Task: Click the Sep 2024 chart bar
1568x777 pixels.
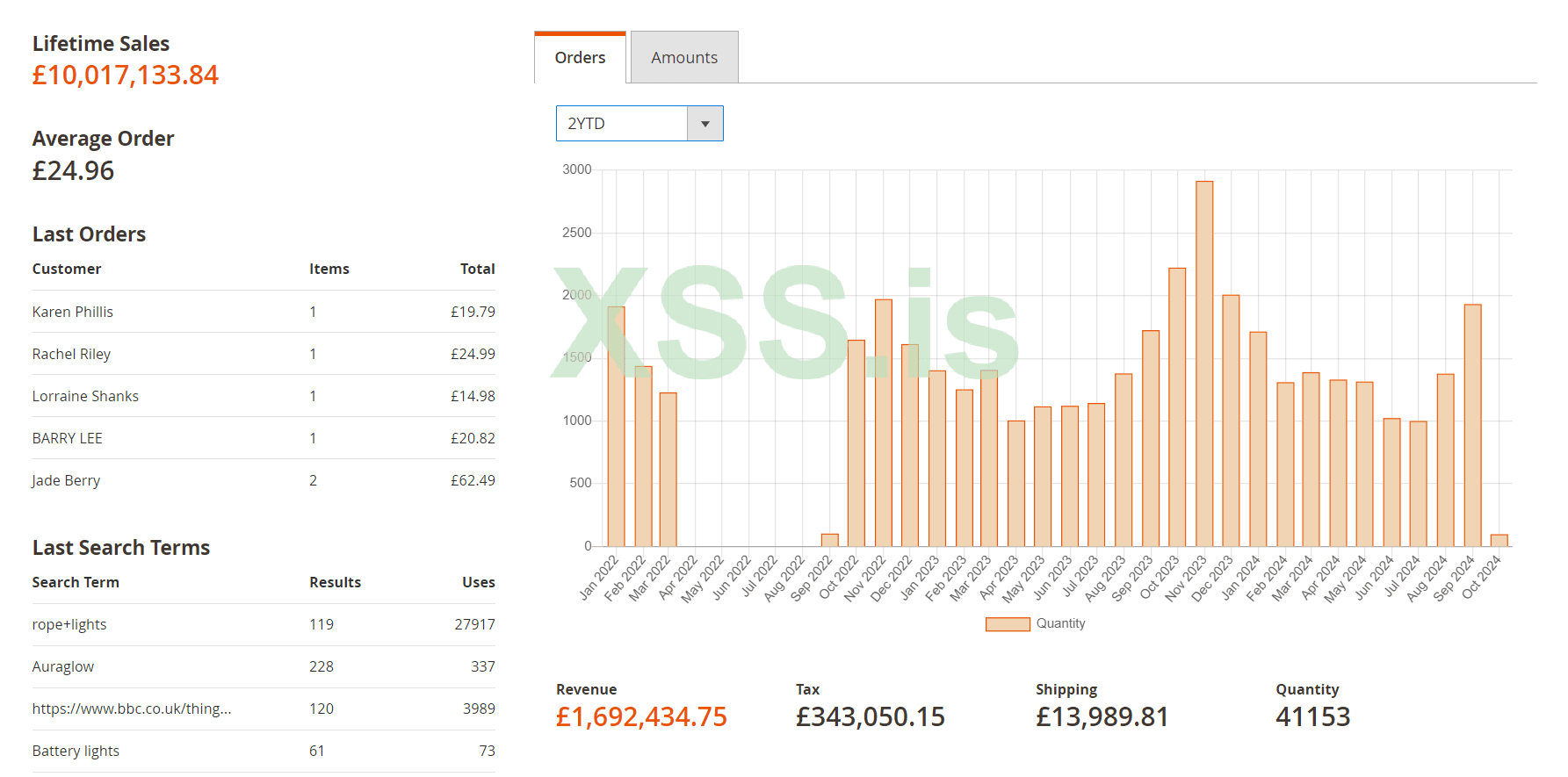Action: pyautogui.click(x=1472, y=426)
